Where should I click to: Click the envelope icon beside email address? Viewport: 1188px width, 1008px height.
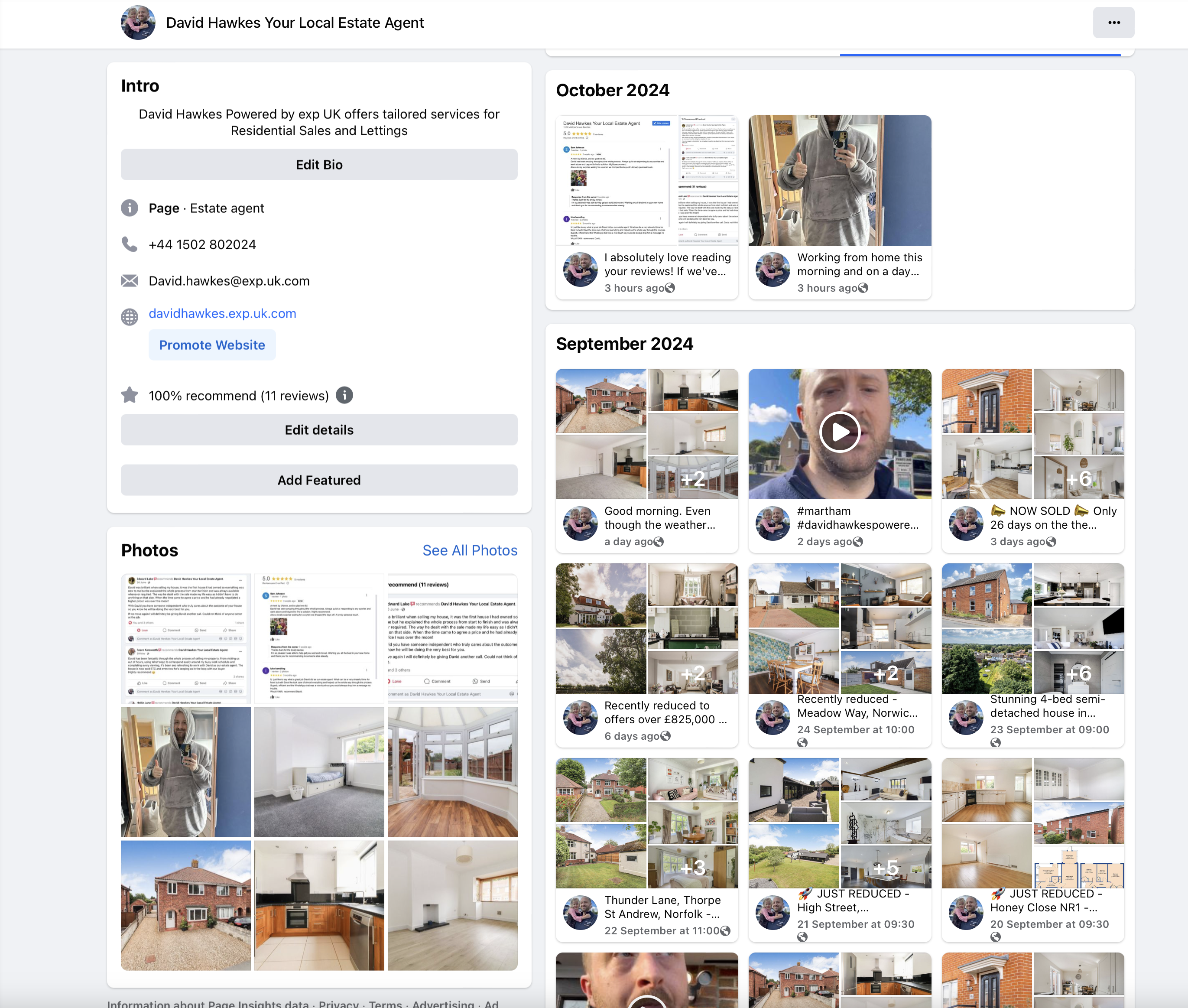[x=130, y=280]
